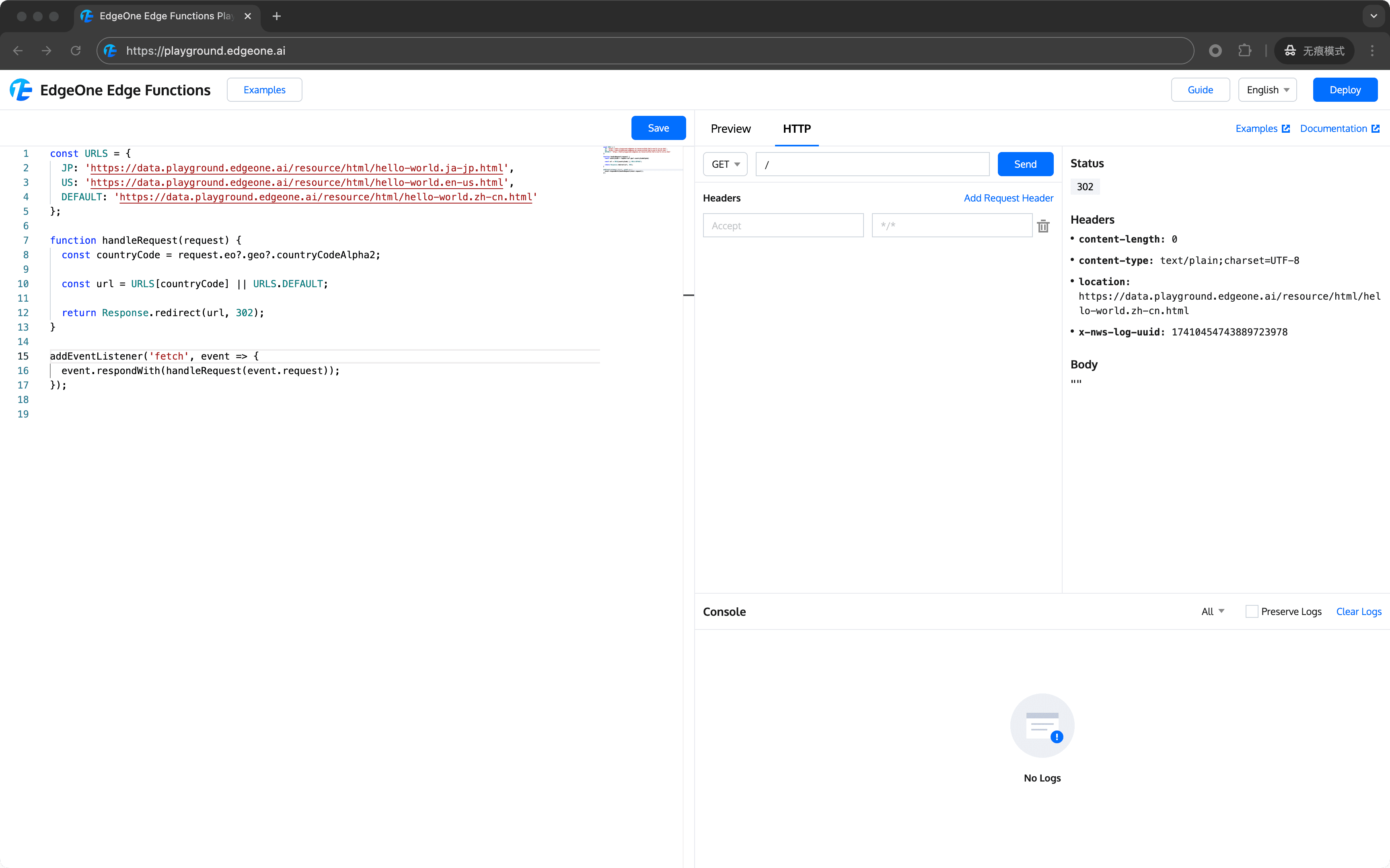
Task: Click the JP URL string on line 2
Action: pos(297,168)
